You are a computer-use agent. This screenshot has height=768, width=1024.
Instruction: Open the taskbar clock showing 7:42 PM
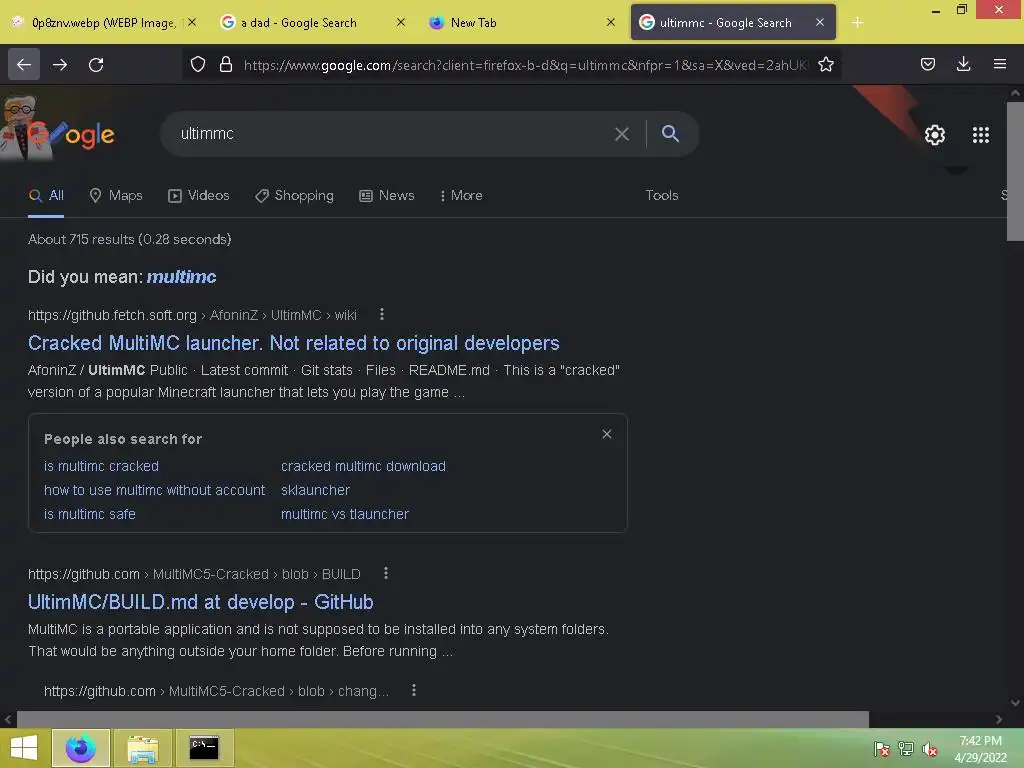(980, 749)
